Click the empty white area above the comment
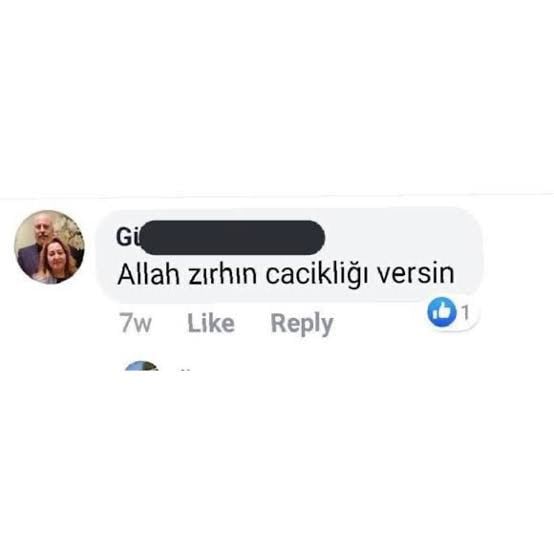Viewport: 554px width, 554px height. coord(277,97)
